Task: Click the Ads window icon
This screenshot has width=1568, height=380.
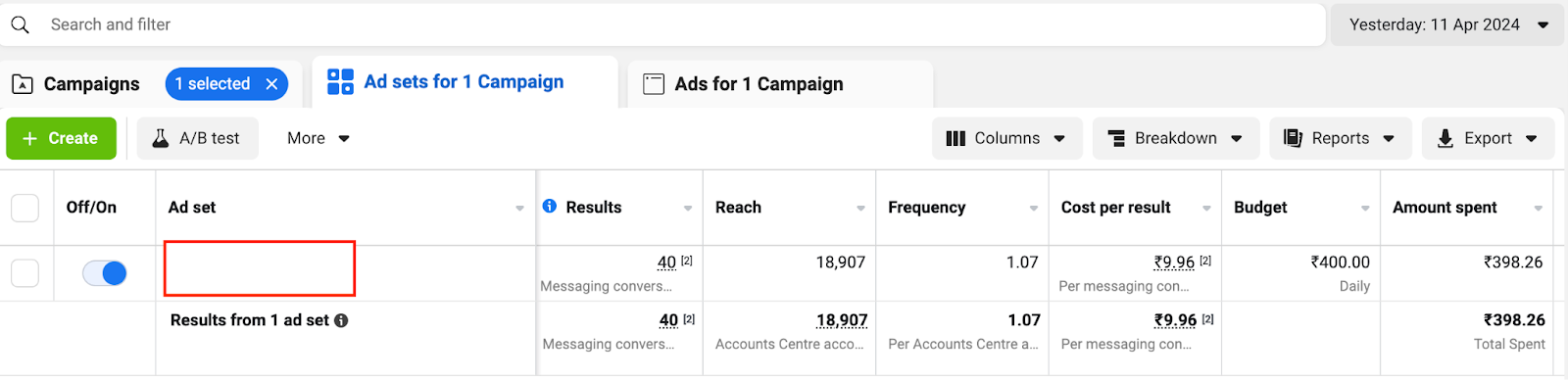Action: pyautogui.click(x=654, y=84)
